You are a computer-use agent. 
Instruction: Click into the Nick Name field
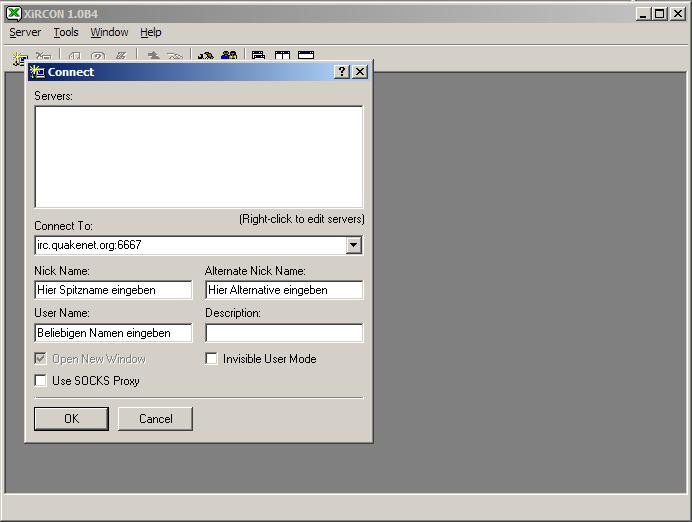click(113, 290)
